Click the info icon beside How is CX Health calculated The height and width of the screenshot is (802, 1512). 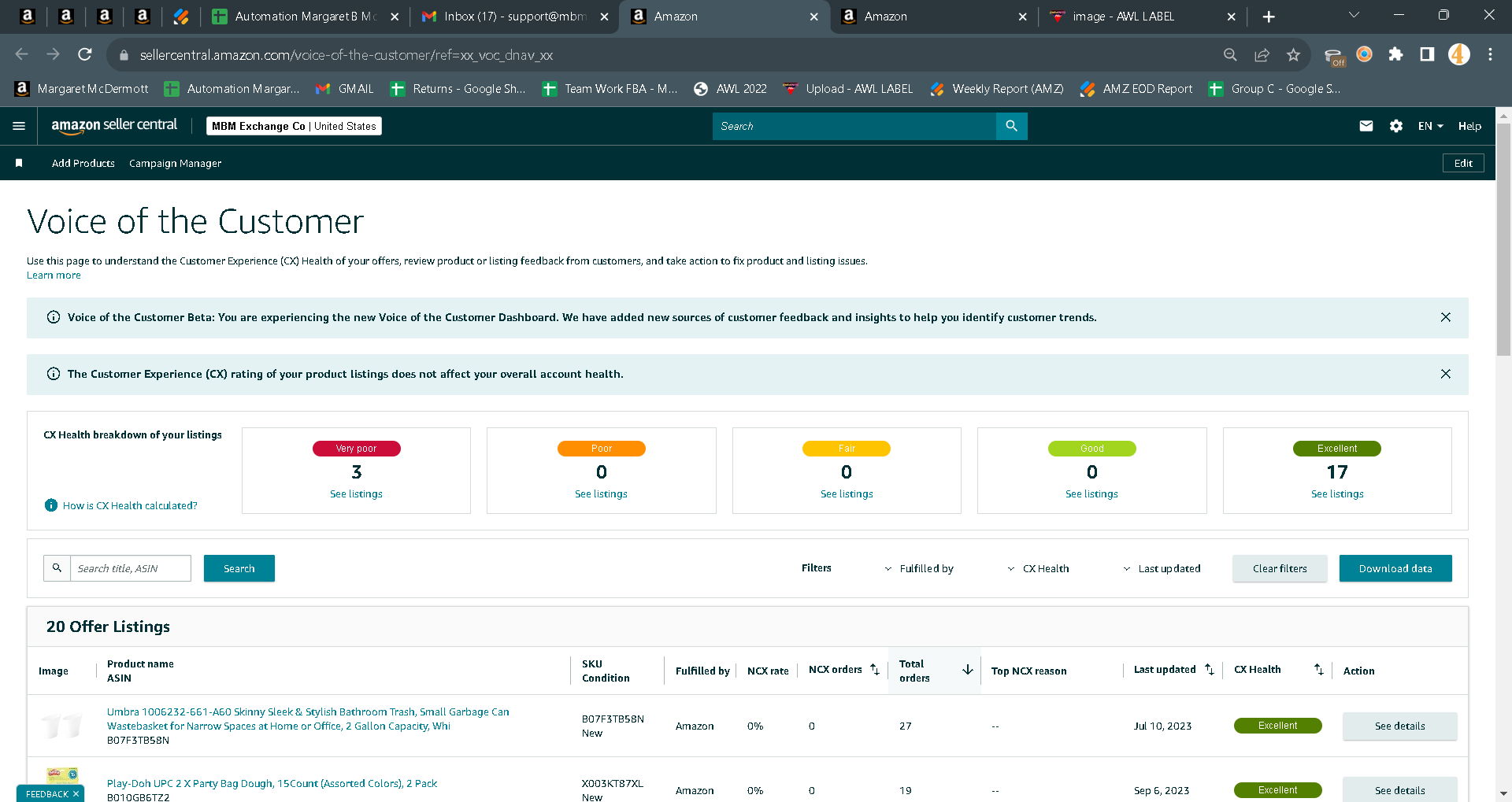click(x=51, y=505)
